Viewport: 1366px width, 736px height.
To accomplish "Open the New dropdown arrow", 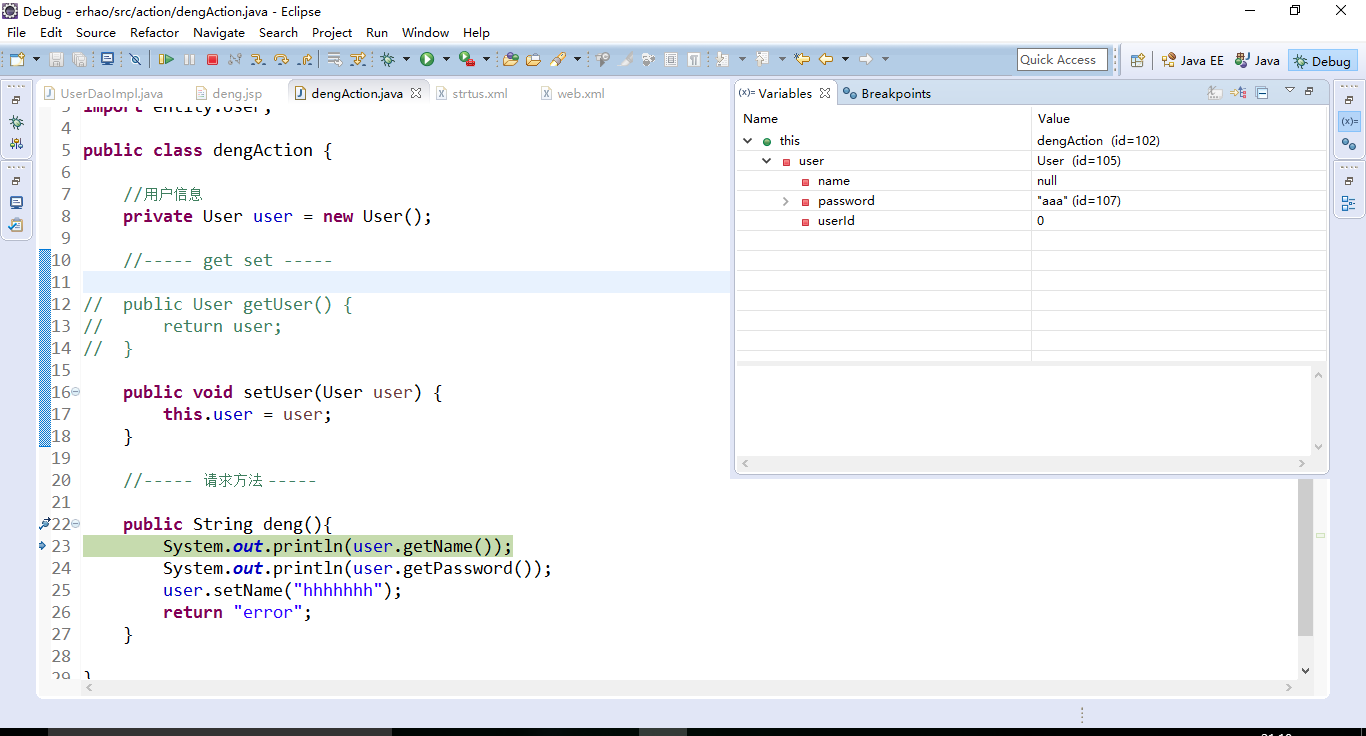I will [37, 60].
